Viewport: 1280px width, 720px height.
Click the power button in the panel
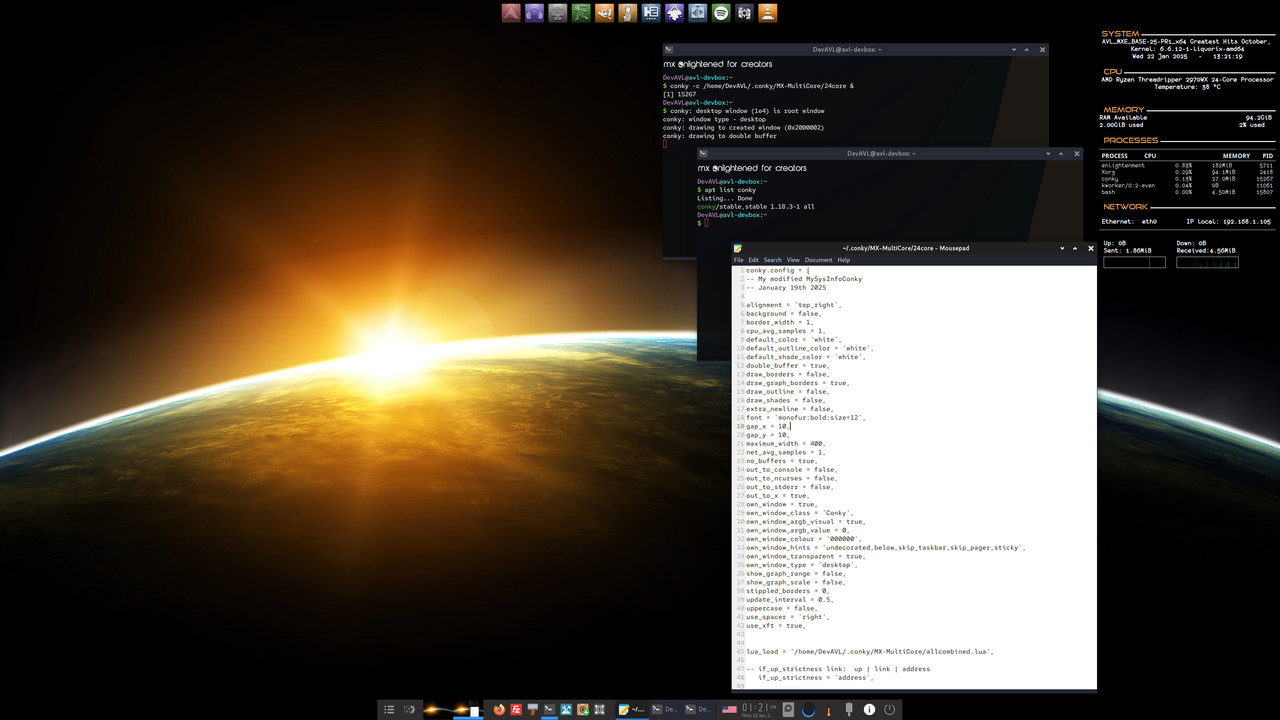[x=888, y=709]
